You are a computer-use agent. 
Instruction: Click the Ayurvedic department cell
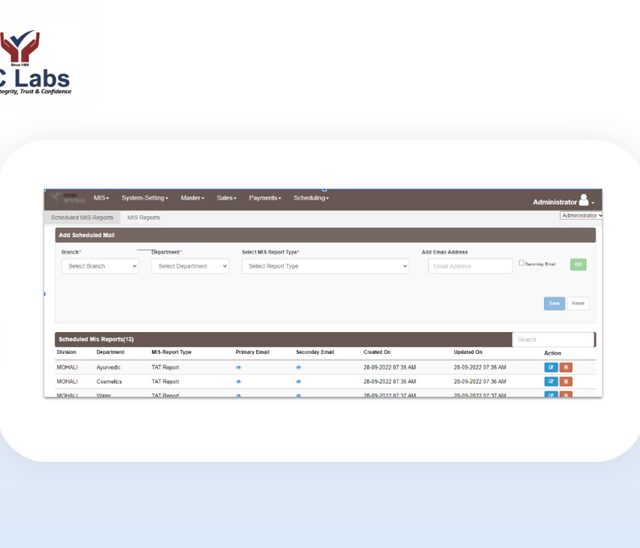click(x=109, y=367)
